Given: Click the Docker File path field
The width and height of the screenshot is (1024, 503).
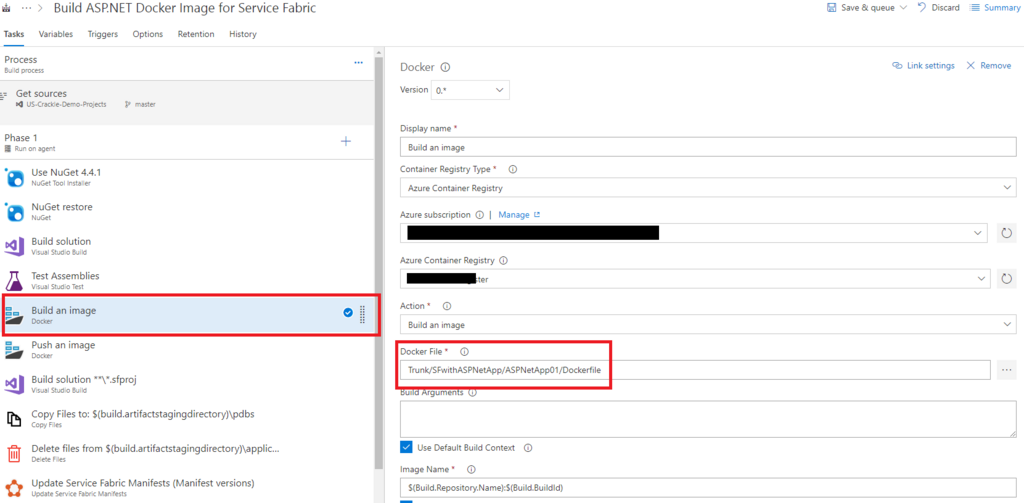Looking at the screenshot, I should tap(695, 370).
